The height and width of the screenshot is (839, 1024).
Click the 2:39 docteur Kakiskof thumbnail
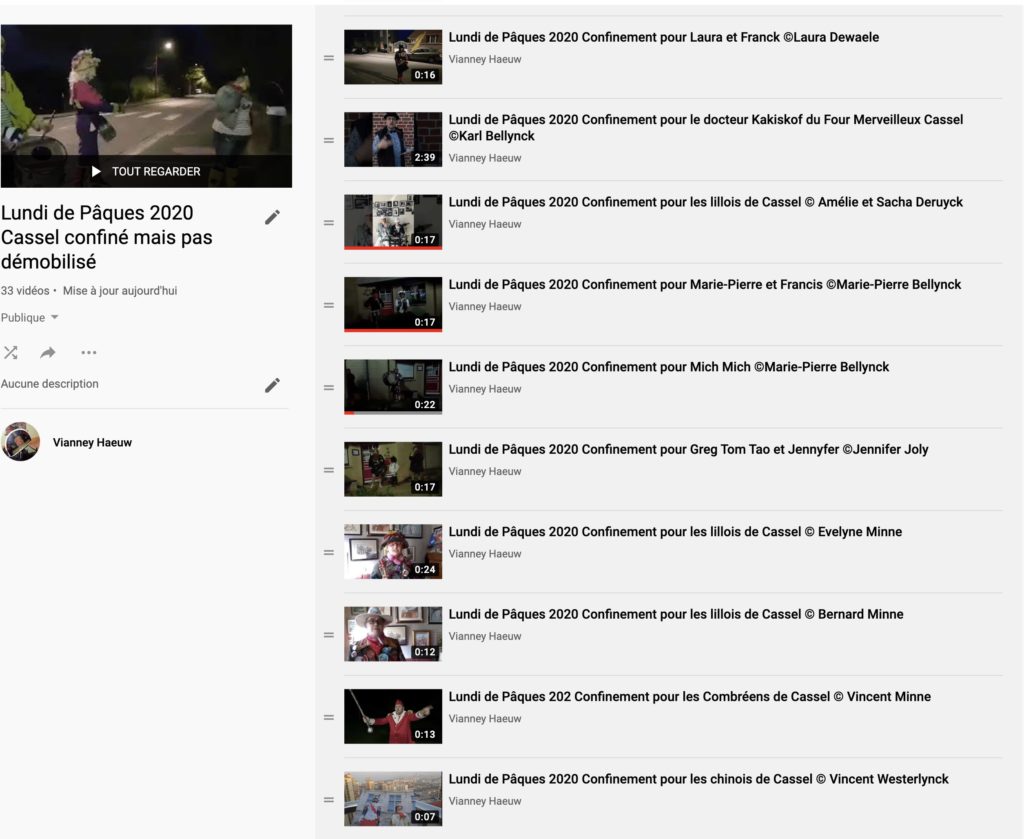tap(393, 139)
